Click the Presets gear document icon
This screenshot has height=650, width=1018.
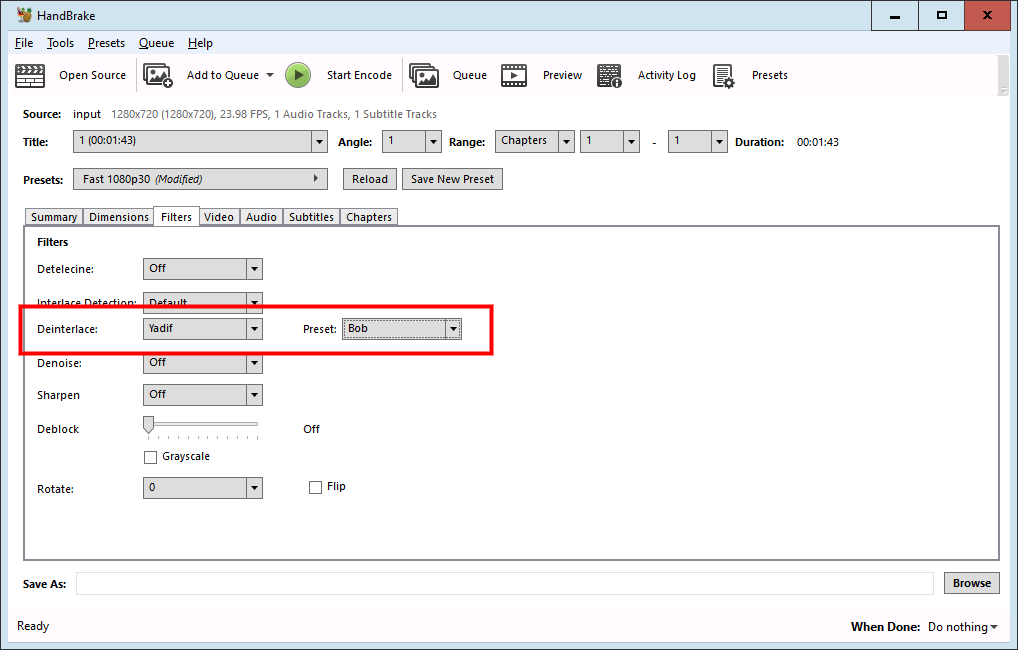click(723, 75)
